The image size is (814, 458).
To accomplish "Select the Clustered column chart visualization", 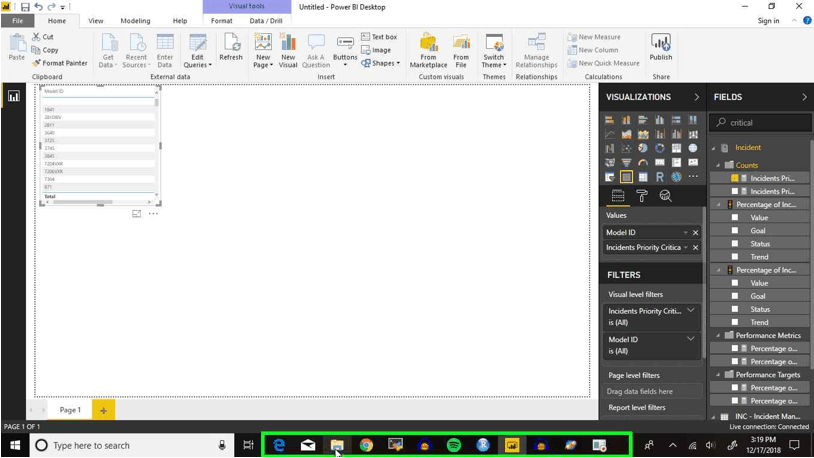I will pyautogui.click(x=659, y=120).
